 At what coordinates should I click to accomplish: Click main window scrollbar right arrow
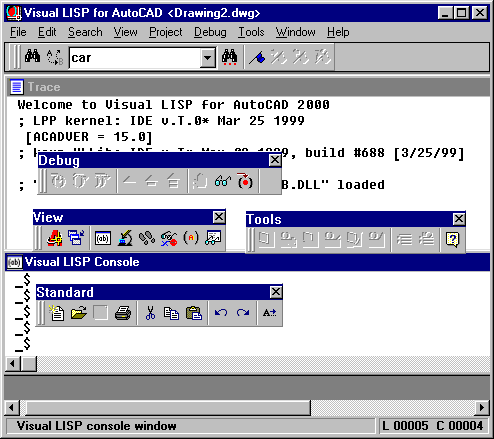[482, 407]
